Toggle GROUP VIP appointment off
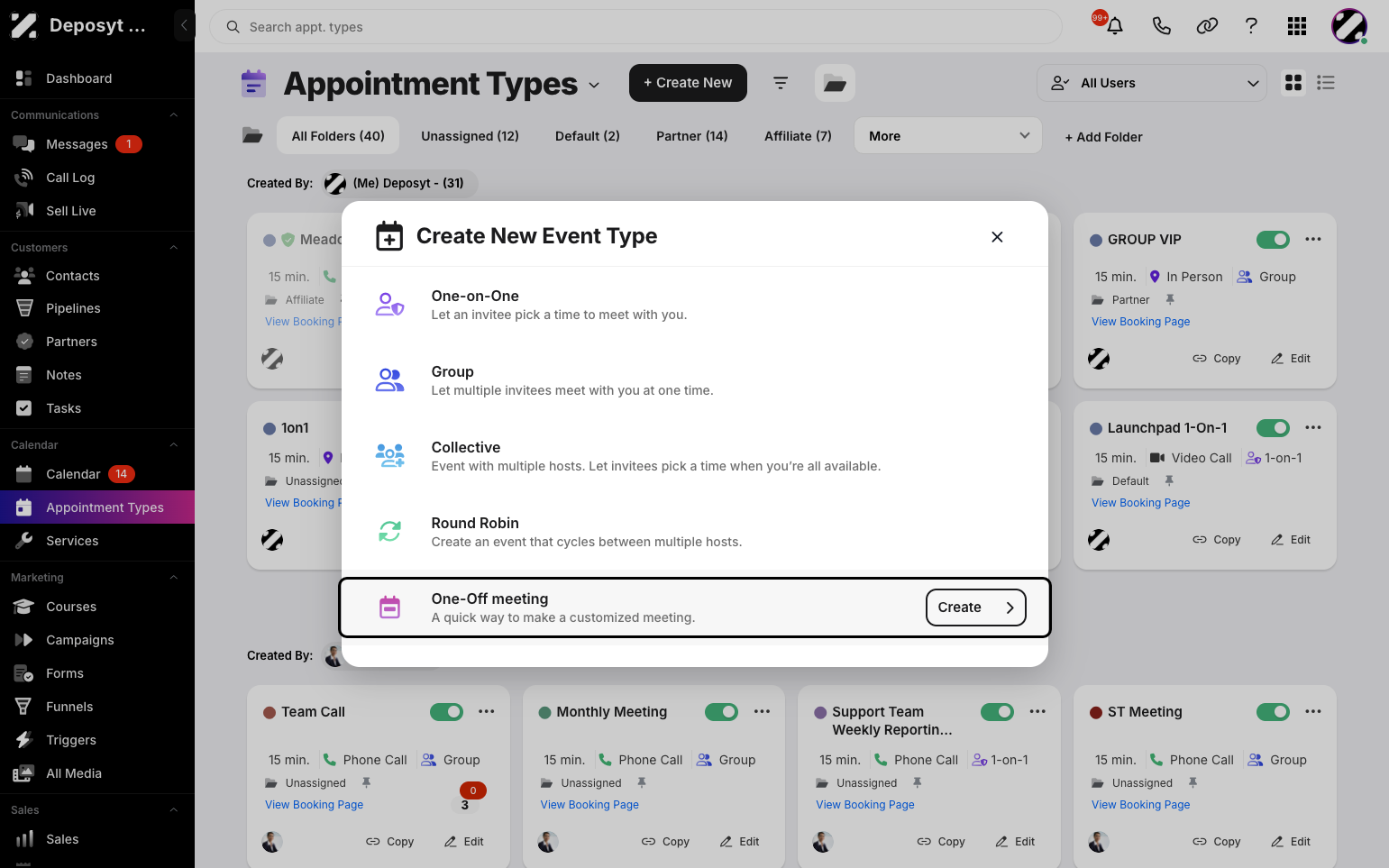1389x868 pixels. pyautogui.click(x=1273, y=240)
